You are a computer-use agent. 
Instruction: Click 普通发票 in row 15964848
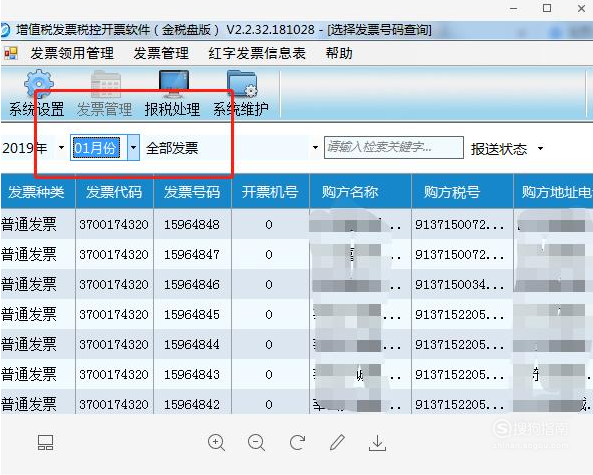coord(29,225)
